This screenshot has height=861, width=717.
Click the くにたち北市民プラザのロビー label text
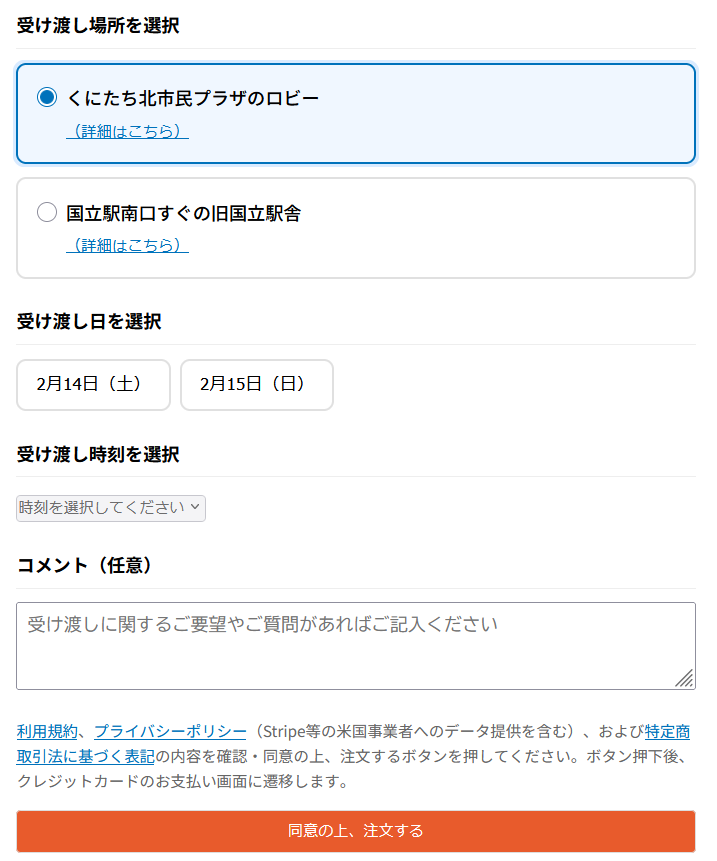click(193, 98)
